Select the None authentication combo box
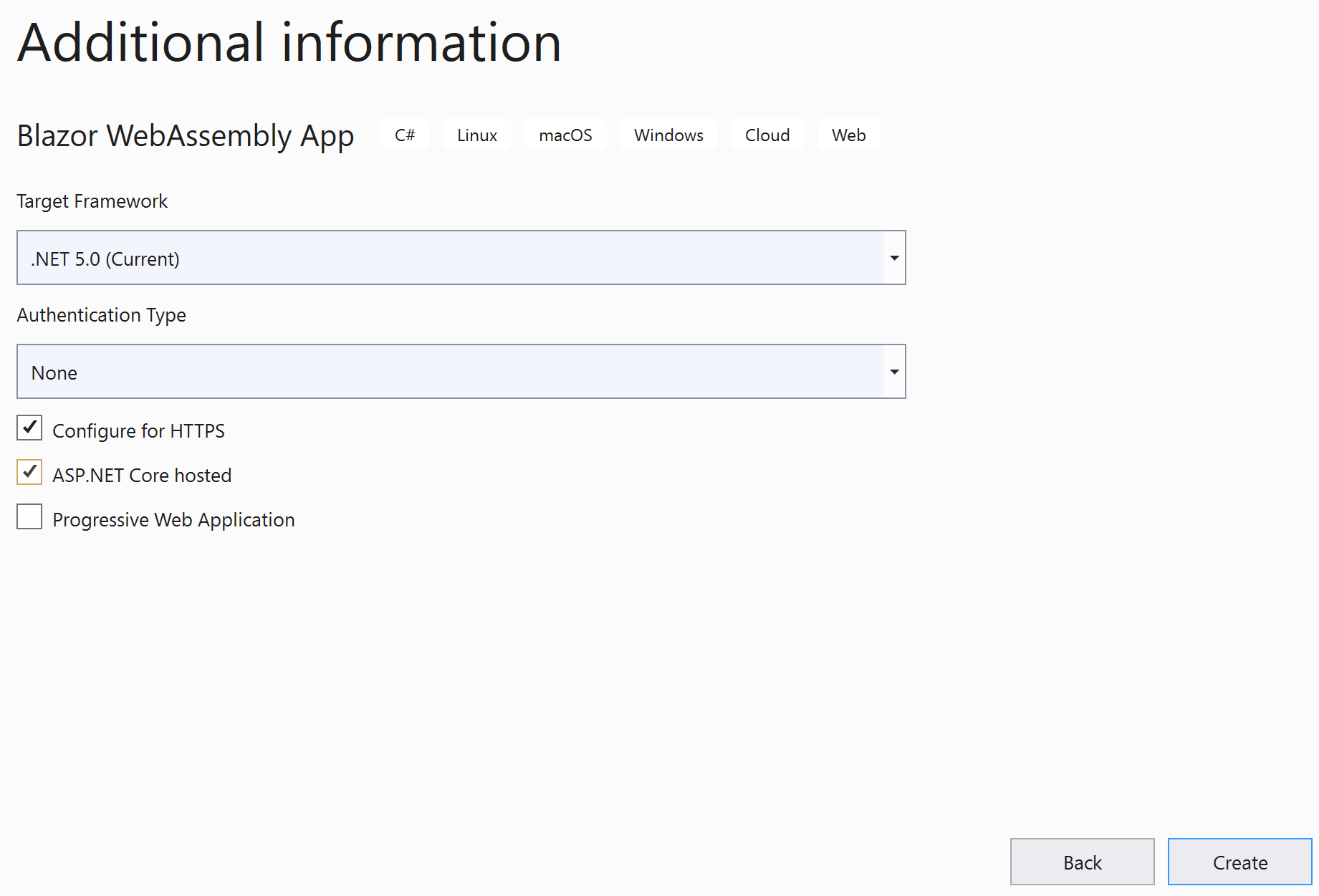Viewport: 1319px width, 896px height. coord(461,372)
